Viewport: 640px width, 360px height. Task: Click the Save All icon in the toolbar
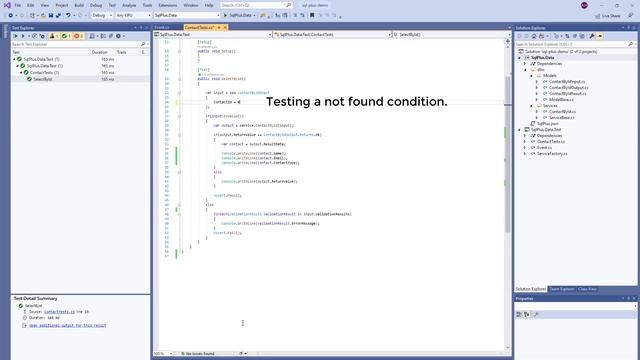[x=58, y=15]
